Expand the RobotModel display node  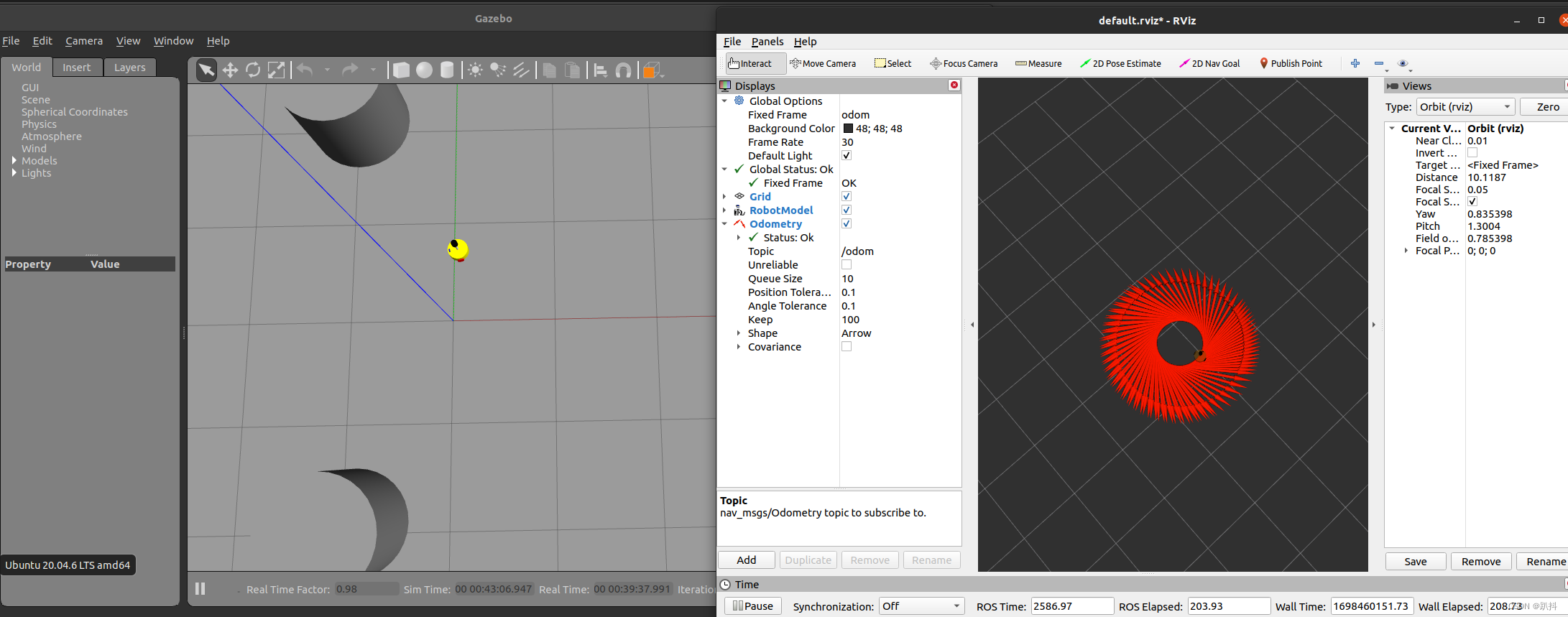pyautogui.click(x=724, y=210)
